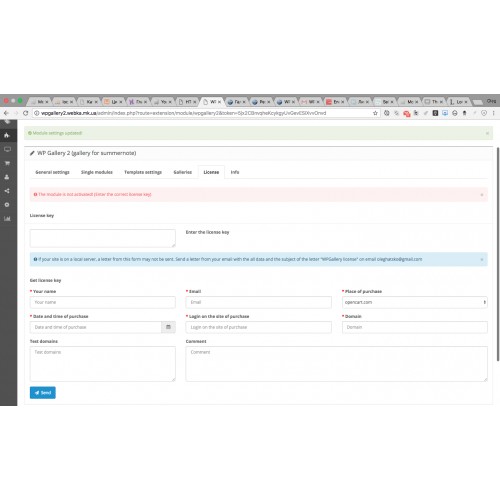
Task: Expand the Place of purchase dropdown
Action: point(415,302)
